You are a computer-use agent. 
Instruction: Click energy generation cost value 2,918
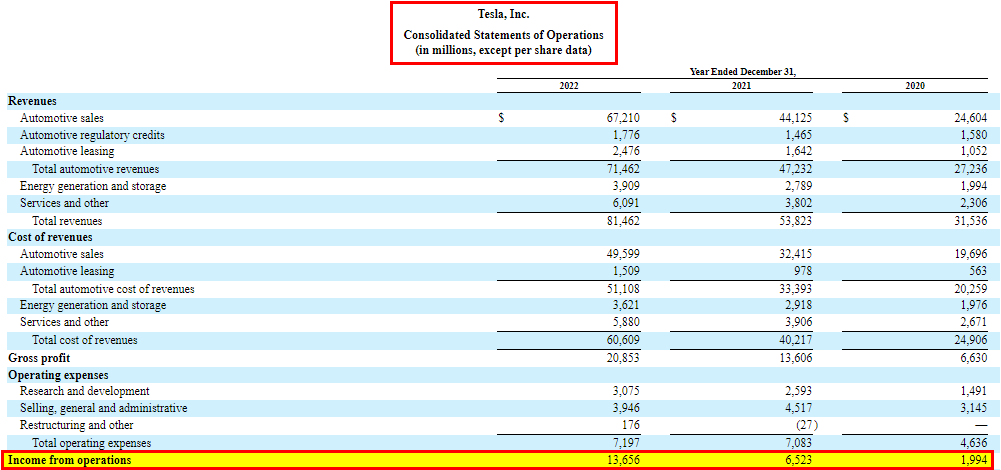(x=799, y=305)
